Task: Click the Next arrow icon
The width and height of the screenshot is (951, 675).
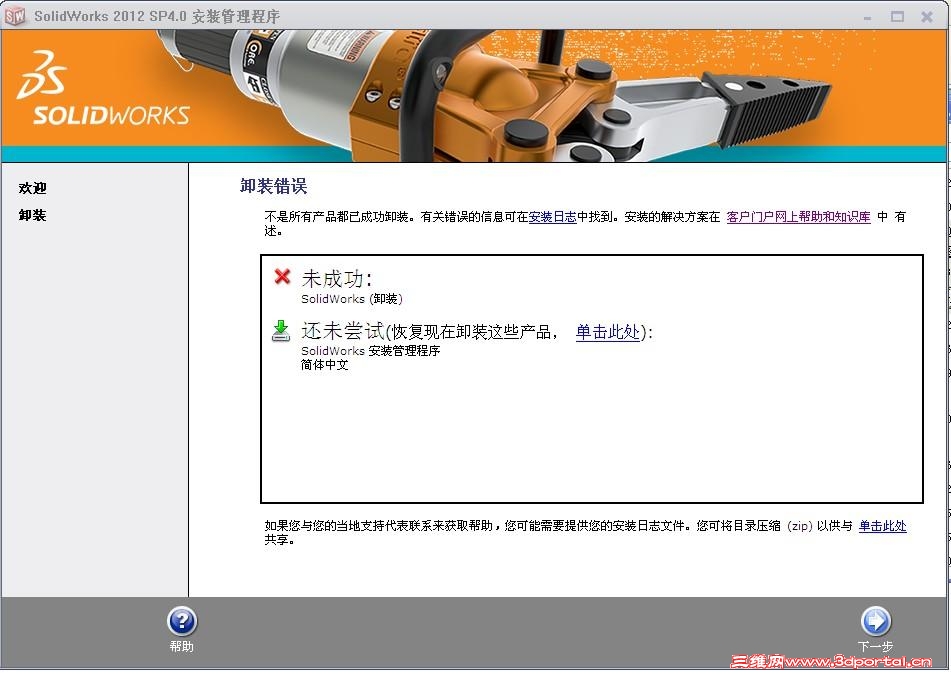Action: [876, 622]
